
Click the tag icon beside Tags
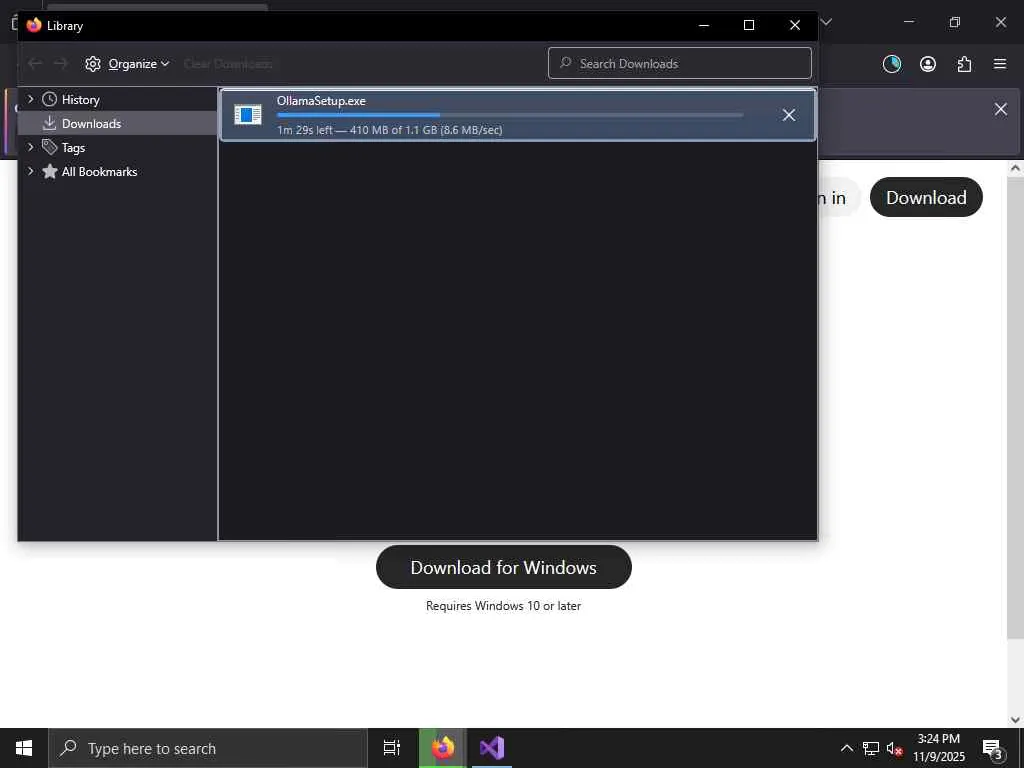point(50,147)
